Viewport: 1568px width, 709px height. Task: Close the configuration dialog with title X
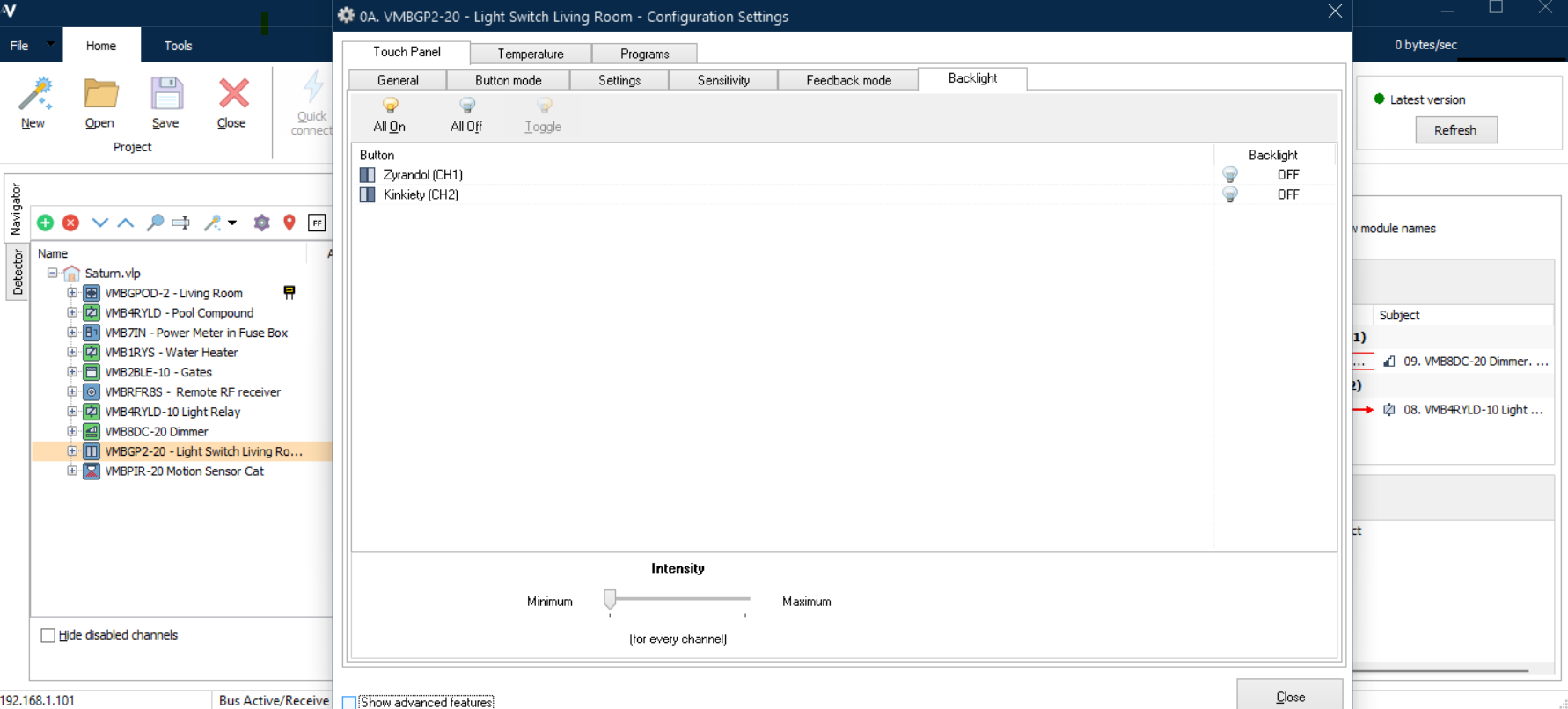[x=1335, y=11]
